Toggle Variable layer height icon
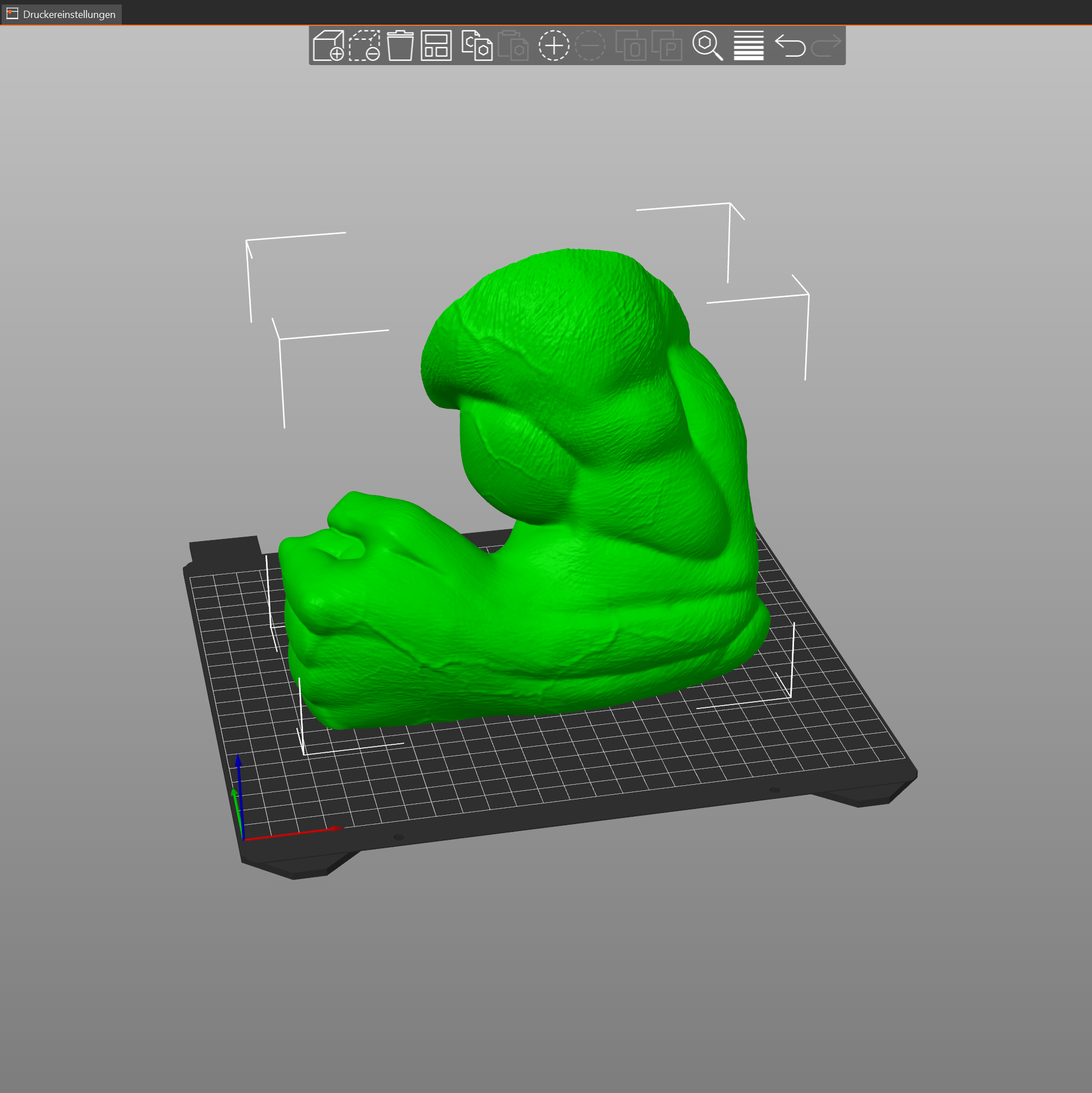This screenshot has width=1092, height=1093. click(x=749, y=45)
